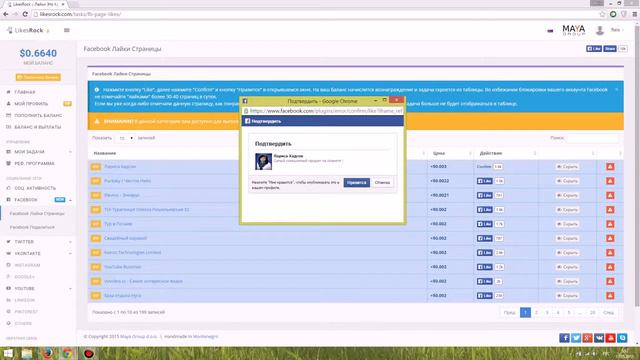Viewport: 640px width, 360px height.
Task: Click the VK social icon in footer
Action: tap(599, 338)
